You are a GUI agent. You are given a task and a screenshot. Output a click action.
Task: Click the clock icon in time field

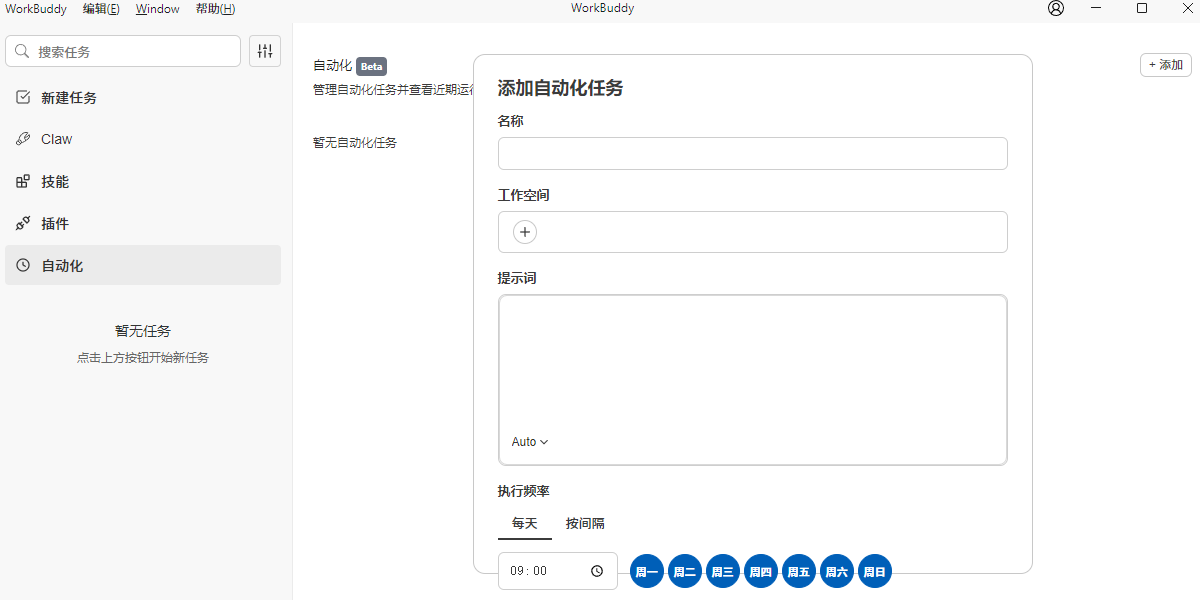[597, 571]
